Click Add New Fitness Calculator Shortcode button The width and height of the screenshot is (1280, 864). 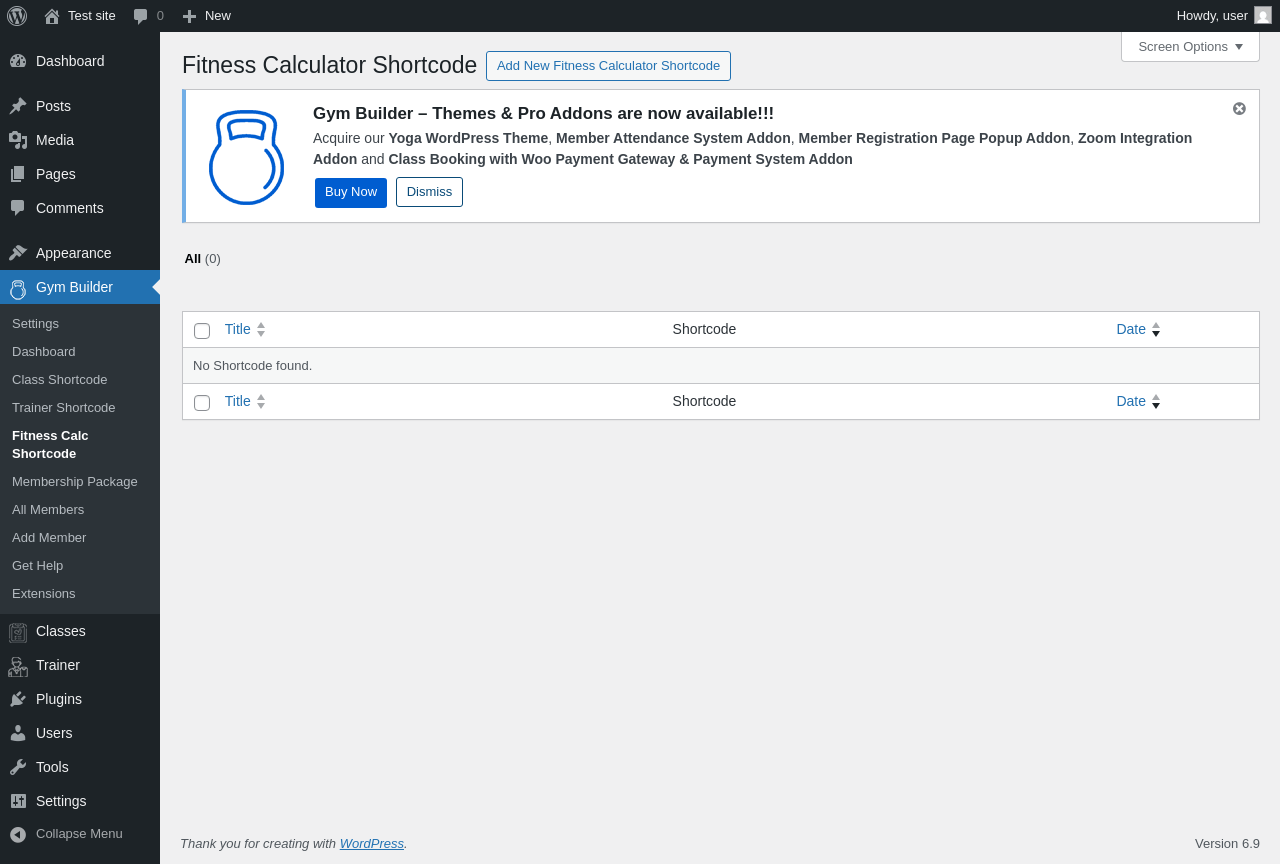click(x=608, y=66)
